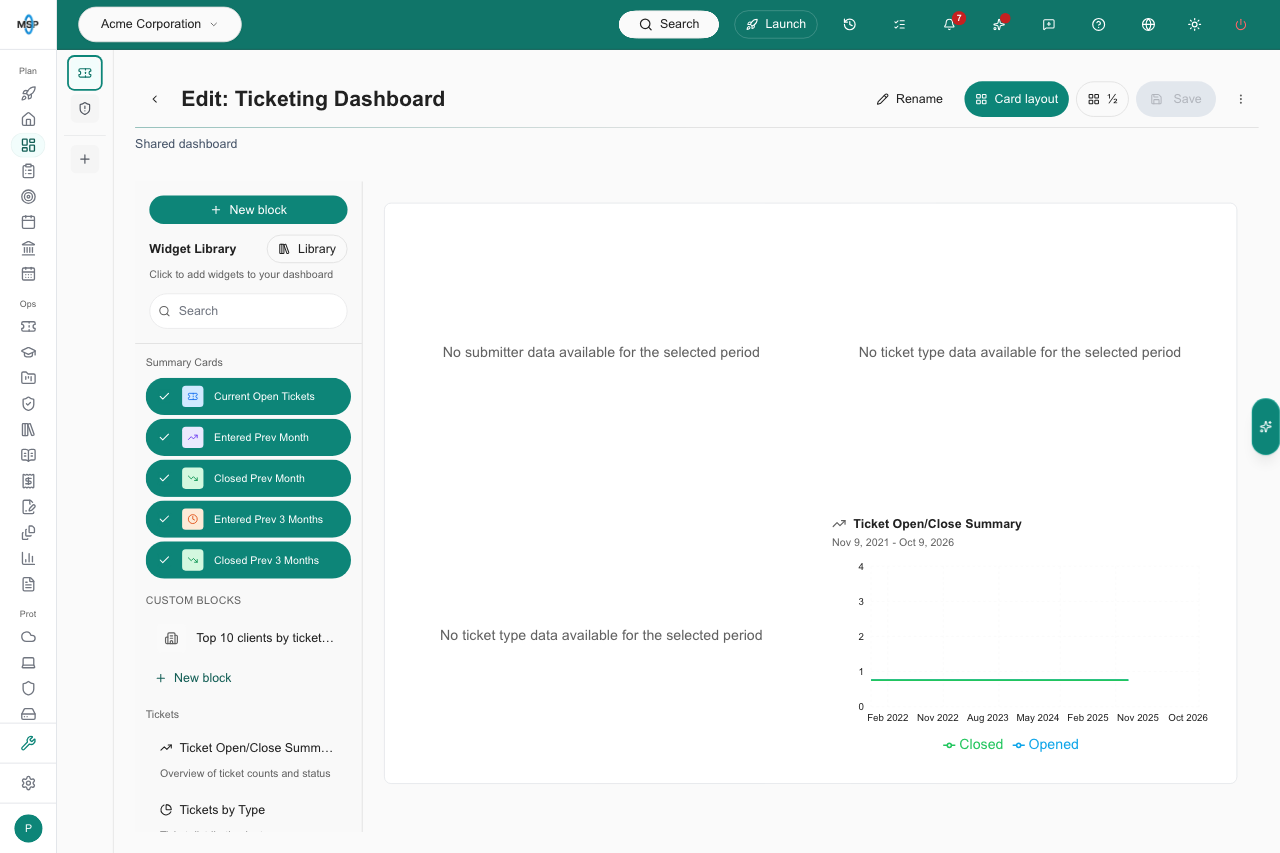Viewport: 1280px width, 853px height.
Task: Select the shield dashboard tab icon
Action: coord(85,108)
